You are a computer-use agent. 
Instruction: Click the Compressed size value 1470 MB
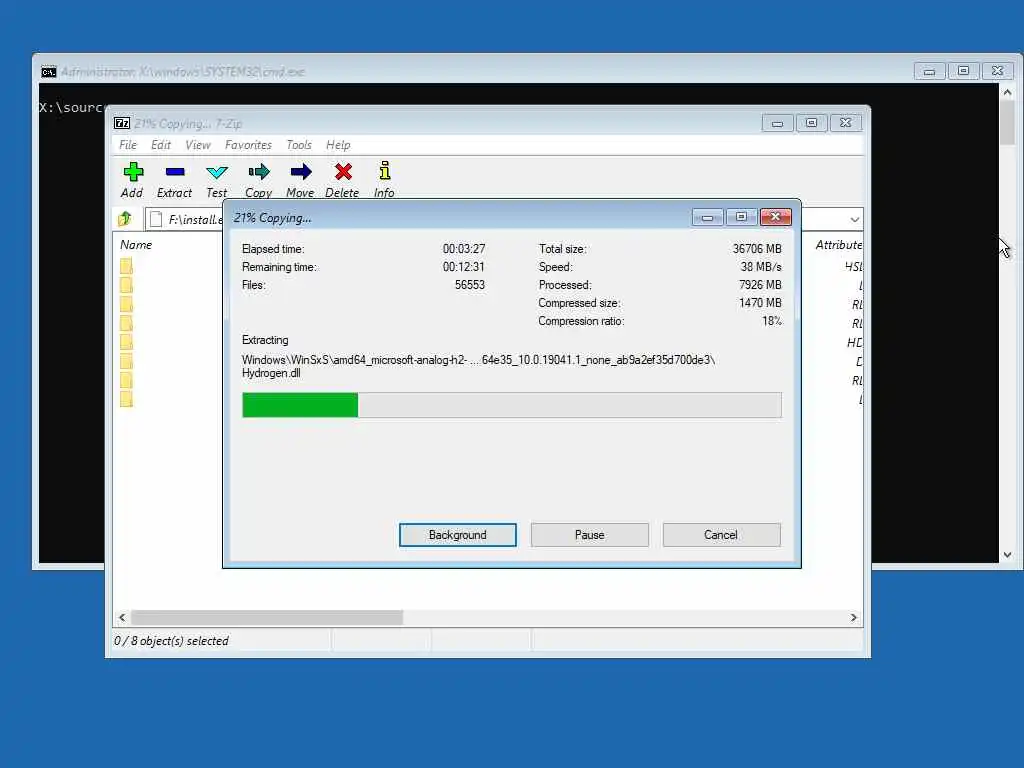pos(760,302)
